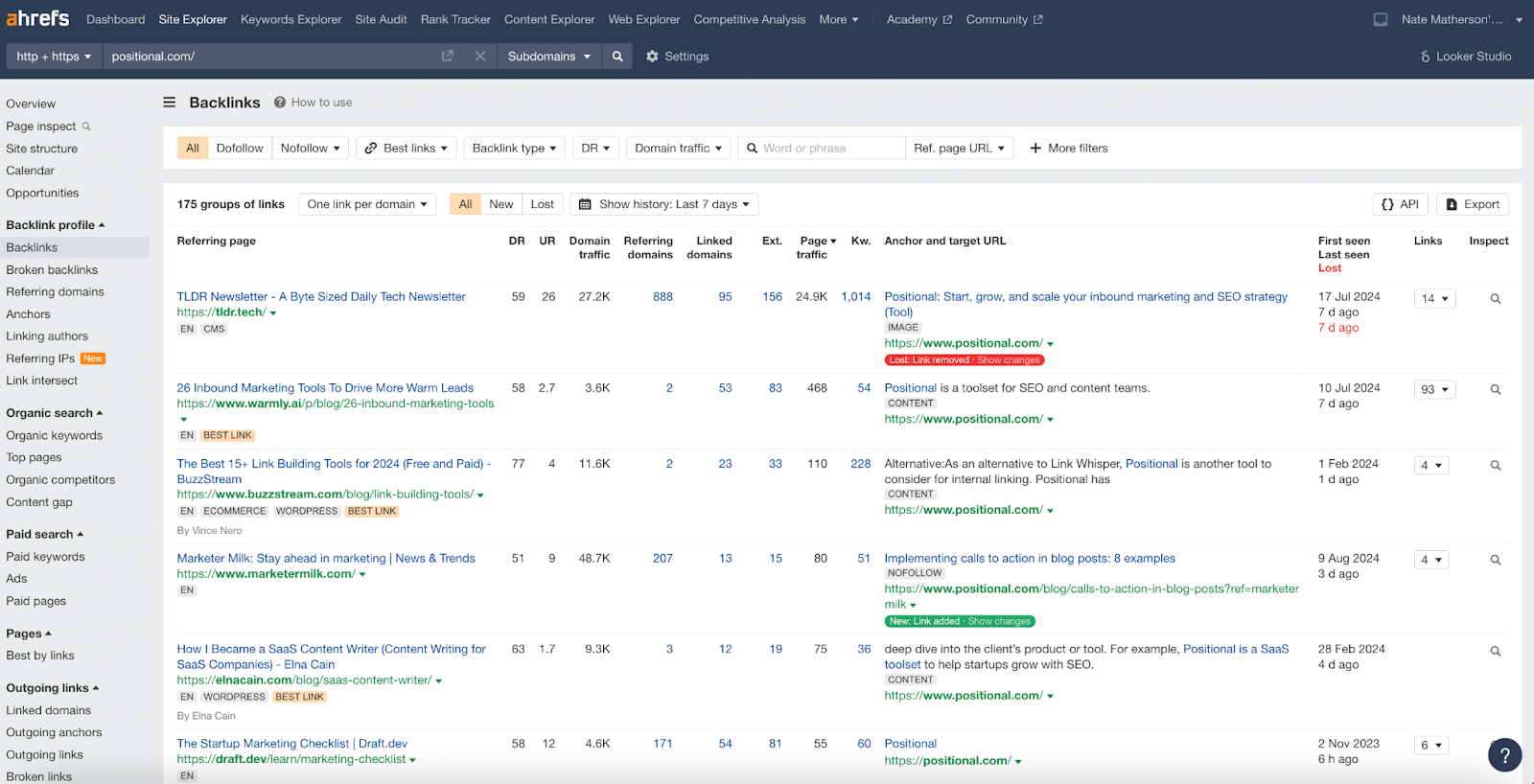This screenshot has width=1534, height=784.
Task: Select the Lost links toggle
Action: [x=543, y=204]
